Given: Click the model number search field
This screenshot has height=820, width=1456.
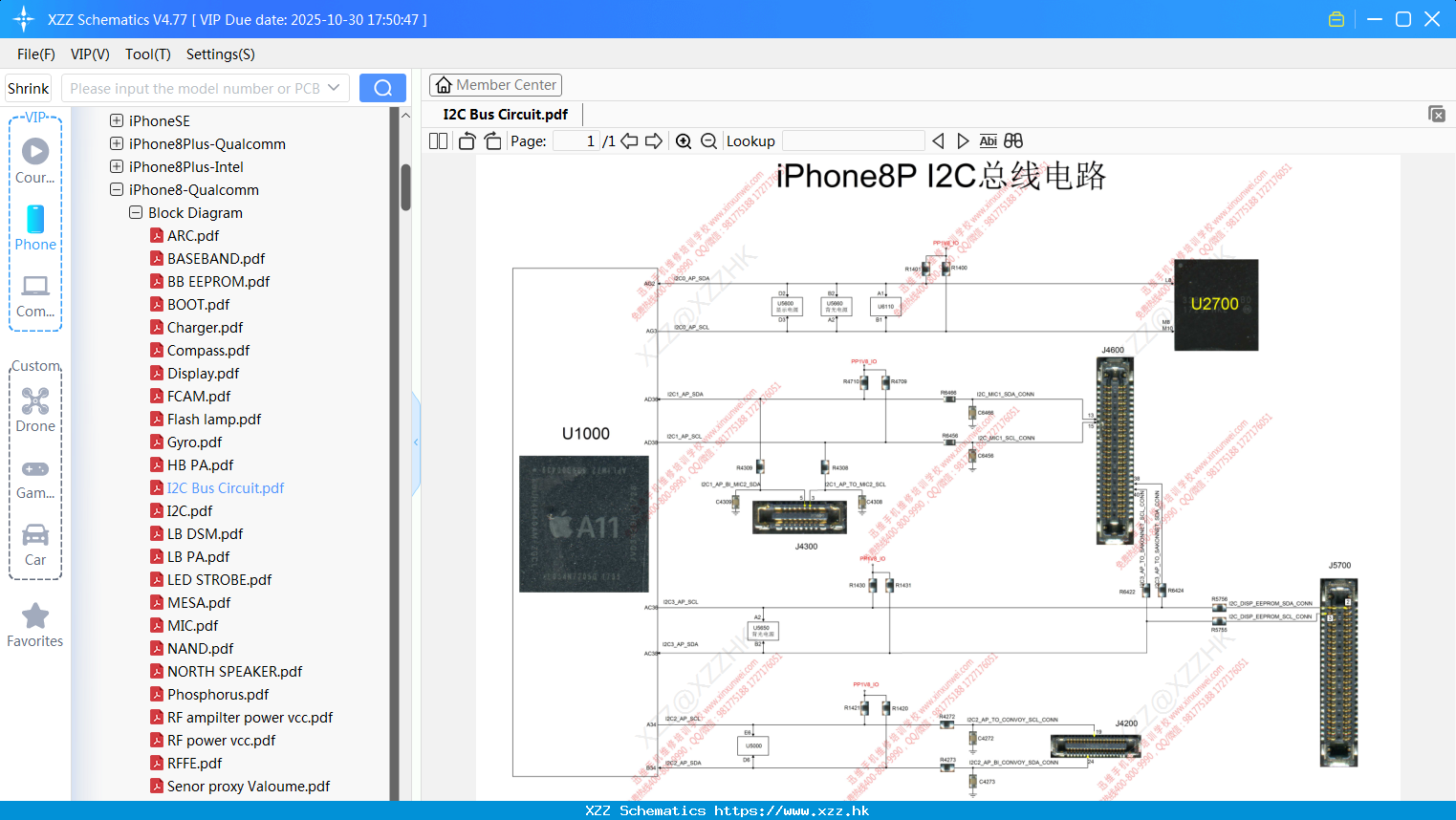Looking at the screenshot, I should point(195,88).
